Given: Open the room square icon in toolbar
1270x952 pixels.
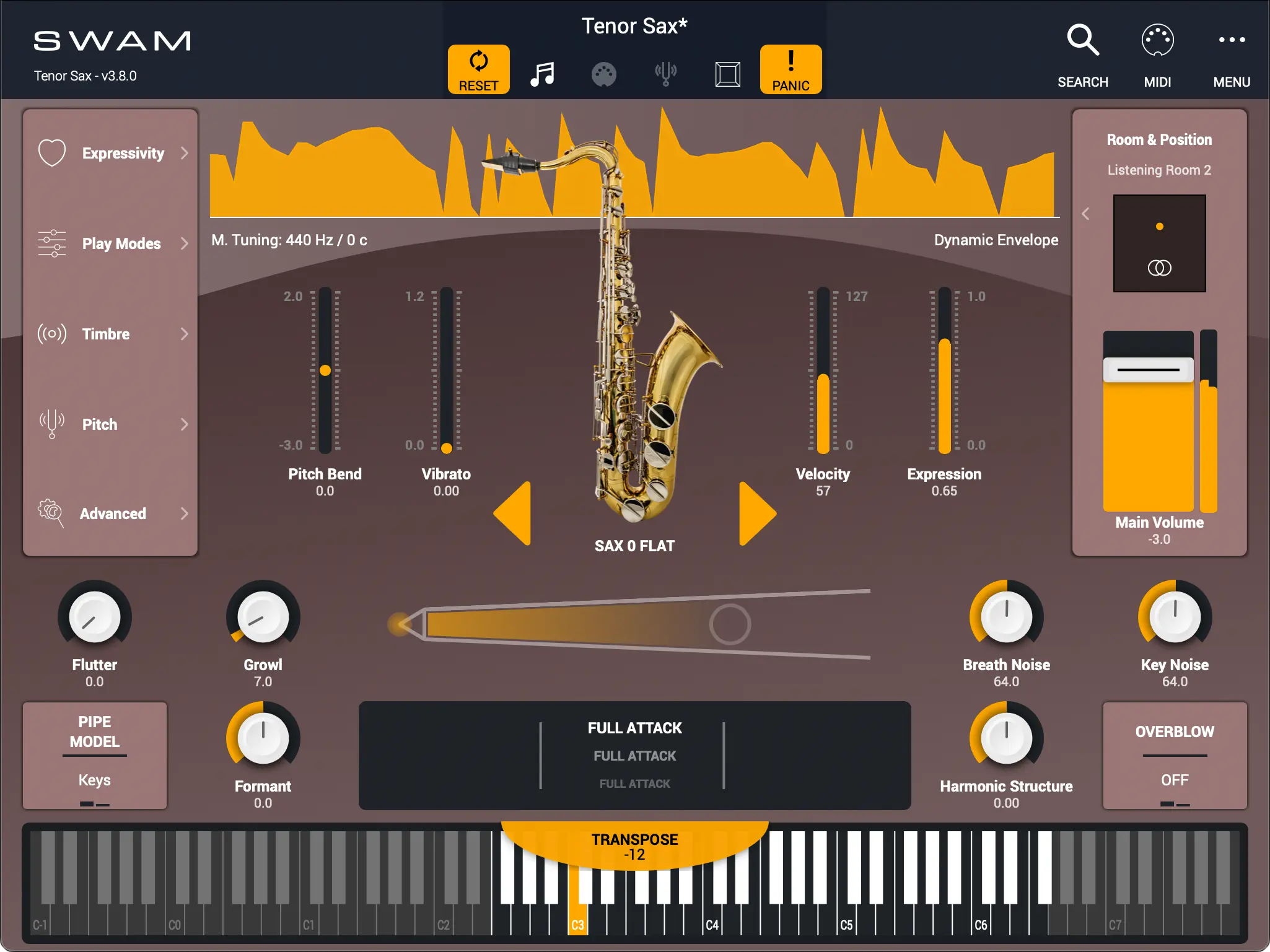Looking at the screenshot, I should [727, 74].
